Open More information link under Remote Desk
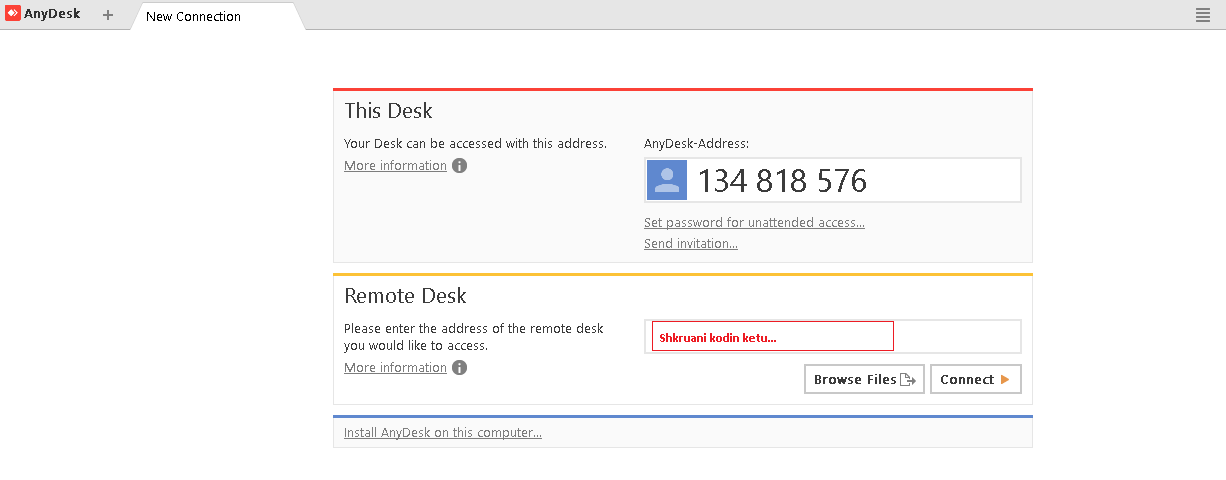This screenshot has height=480, width=1226. tap(395, 368)
